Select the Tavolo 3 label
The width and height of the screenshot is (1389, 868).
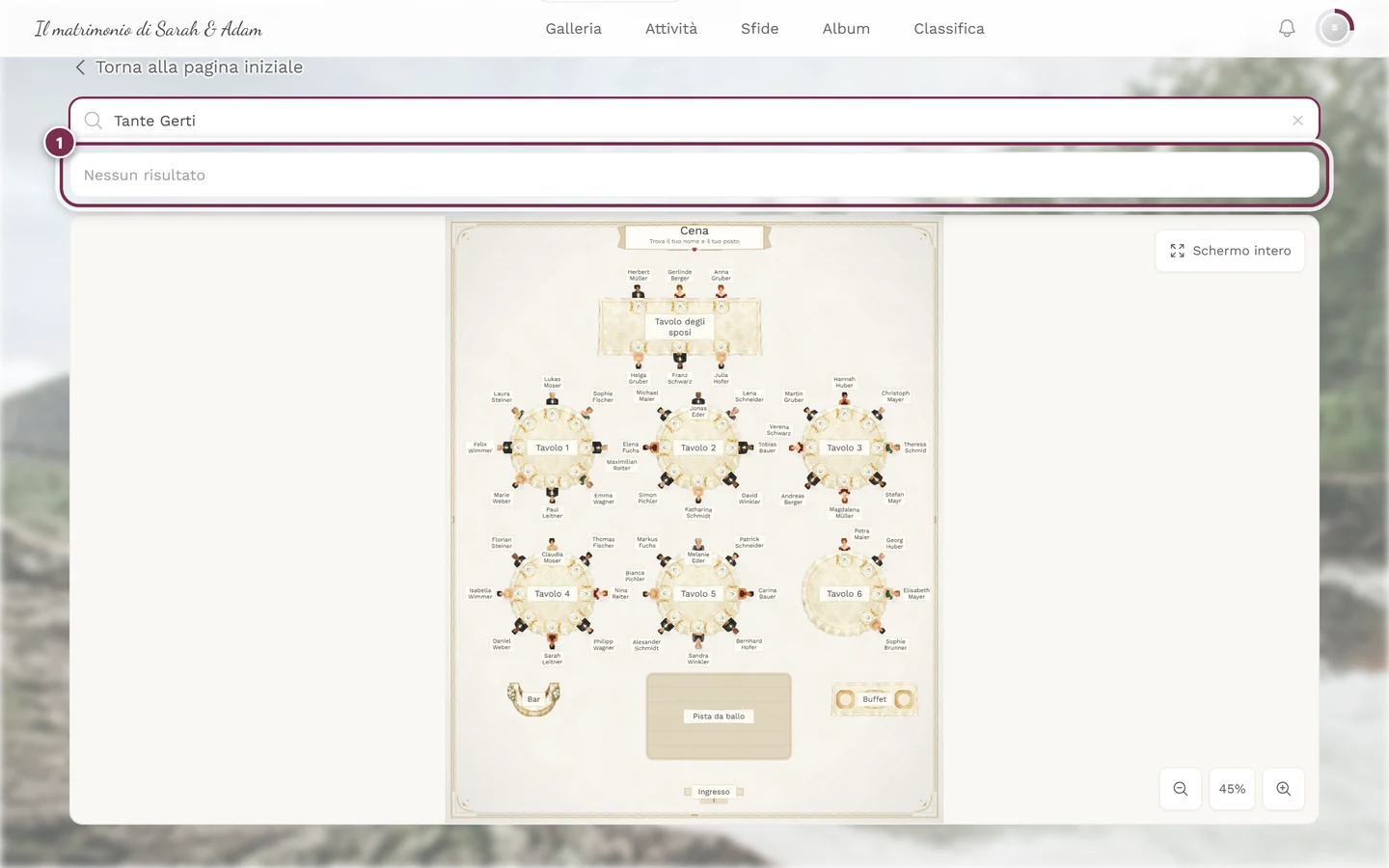coord(844,448)
